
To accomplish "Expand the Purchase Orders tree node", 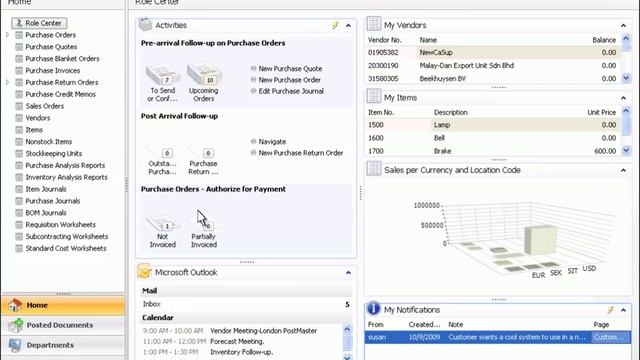I will pyautogui.click(x=7, y=35).
